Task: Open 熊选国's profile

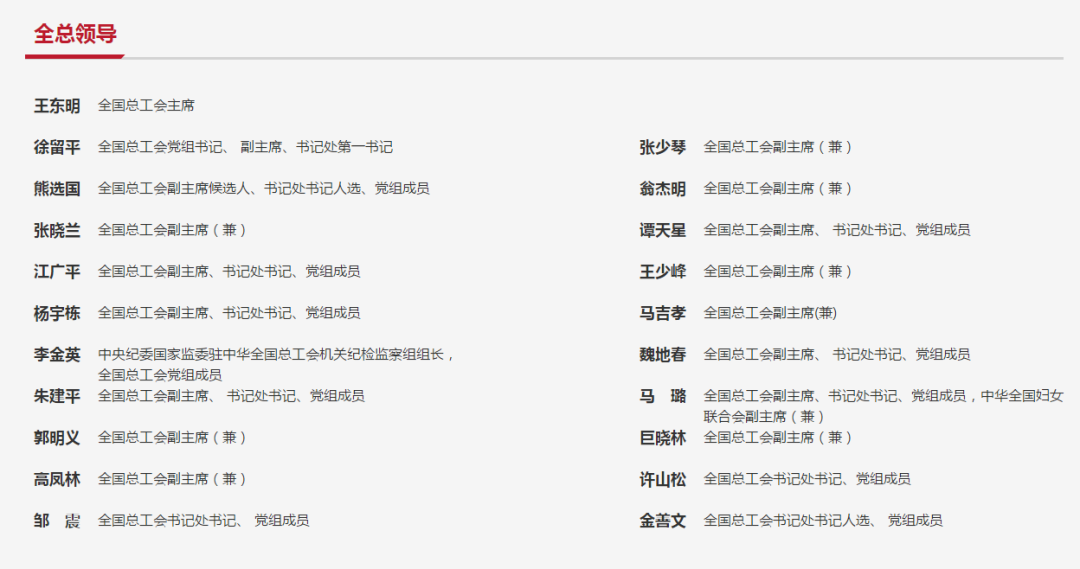Action: tap(57, 188)
